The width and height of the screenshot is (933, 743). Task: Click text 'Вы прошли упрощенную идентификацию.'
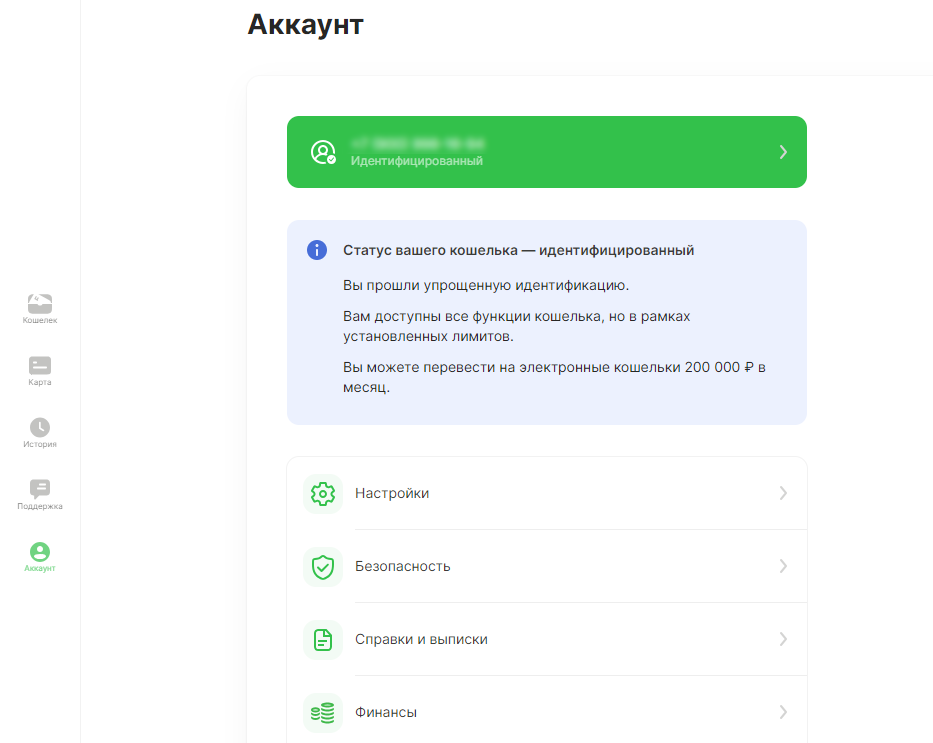(x=486, y=286)
